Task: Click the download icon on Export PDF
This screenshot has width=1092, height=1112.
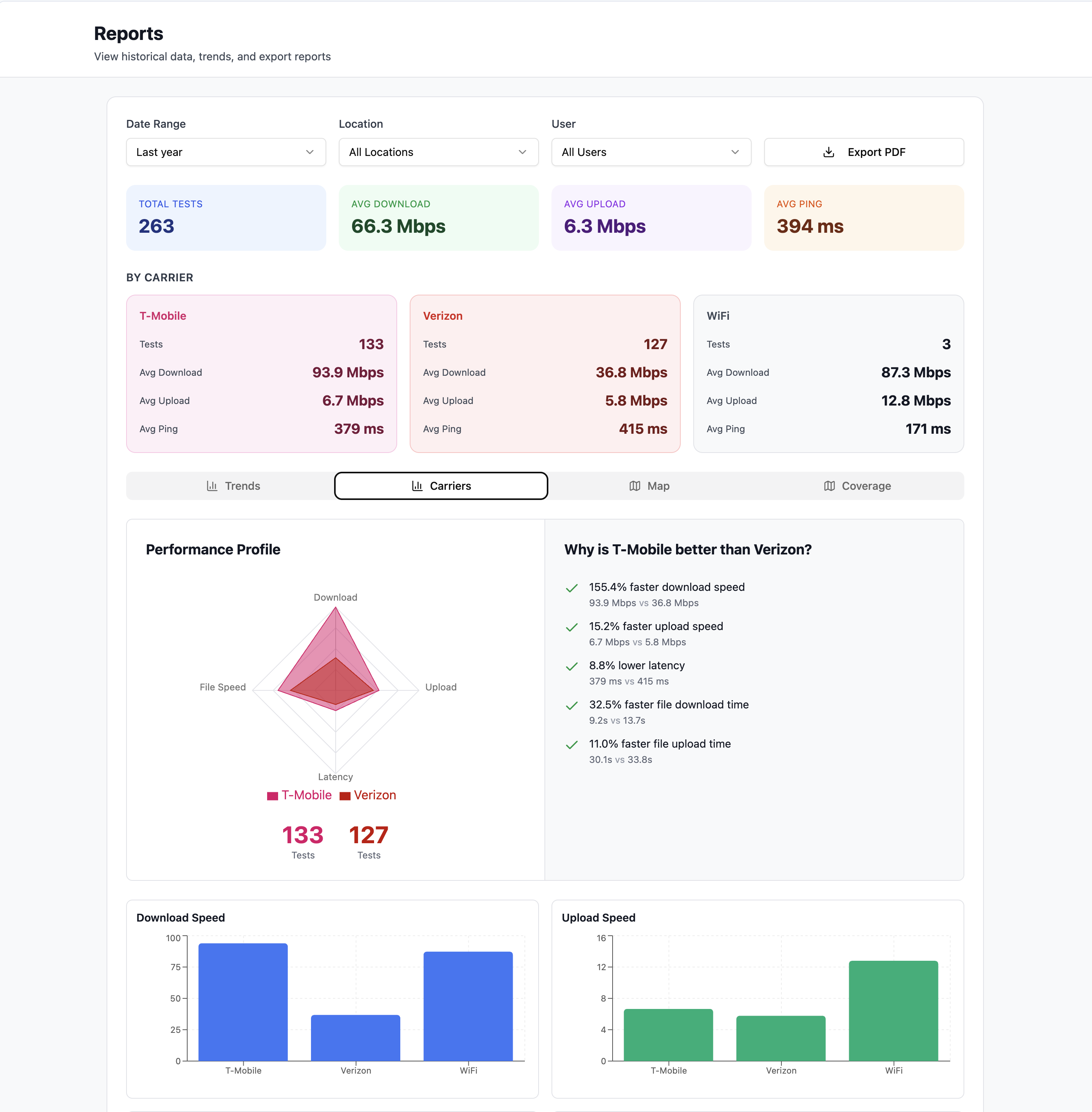Action: 828,152
